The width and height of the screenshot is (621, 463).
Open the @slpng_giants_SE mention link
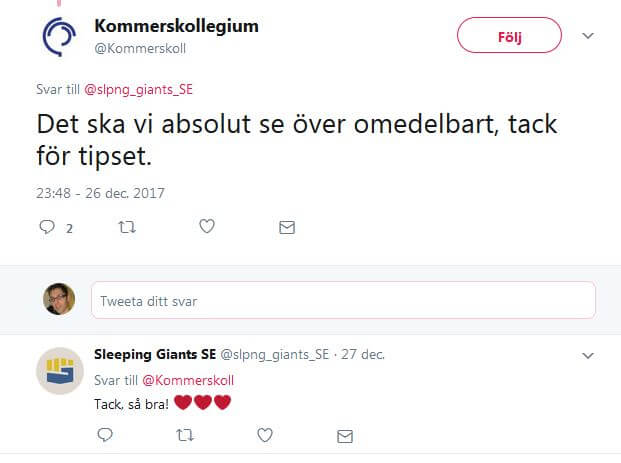pos(139,89)
